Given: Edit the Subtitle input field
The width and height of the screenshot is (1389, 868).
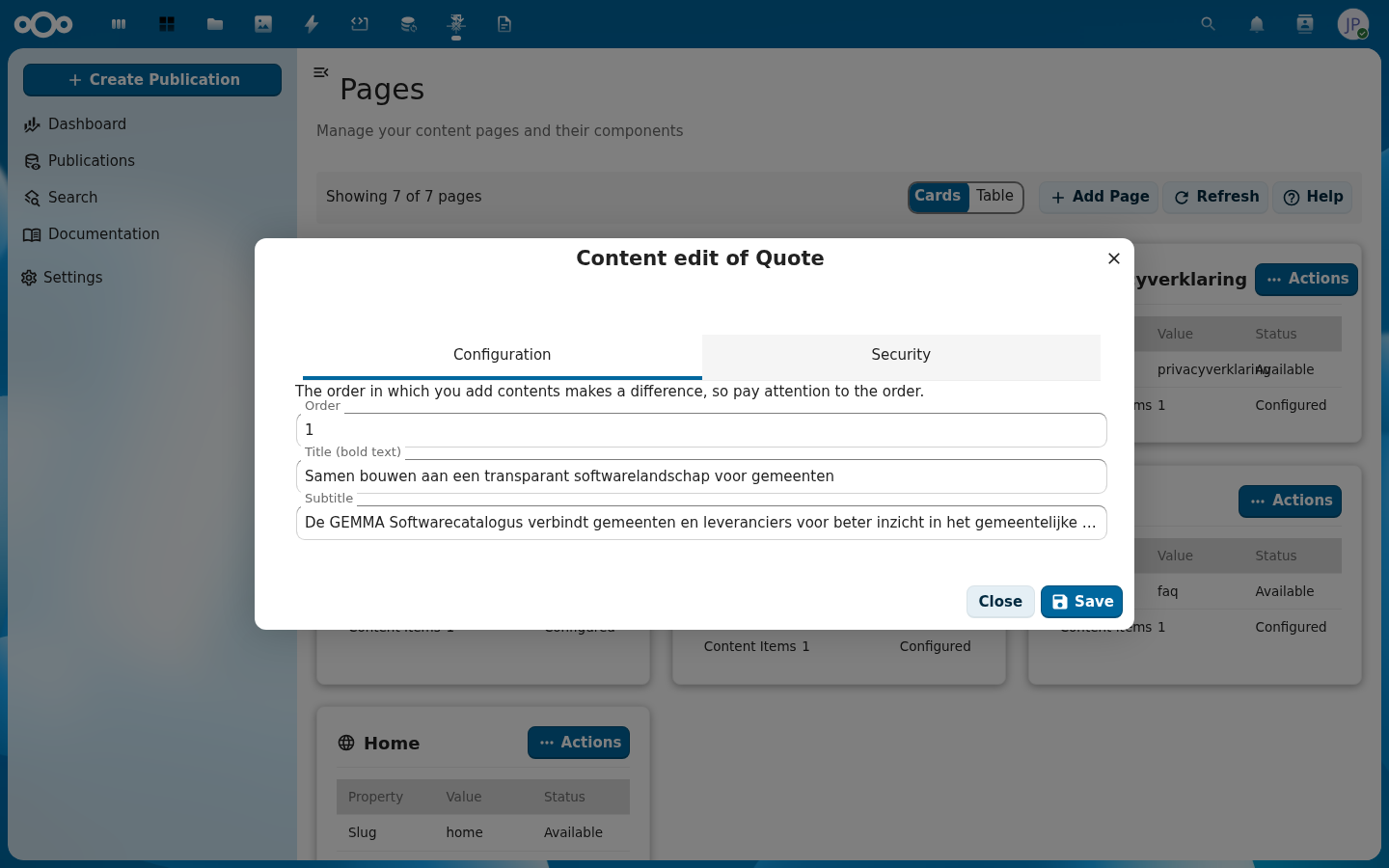Looking at the screenshot, I should 701,523.
